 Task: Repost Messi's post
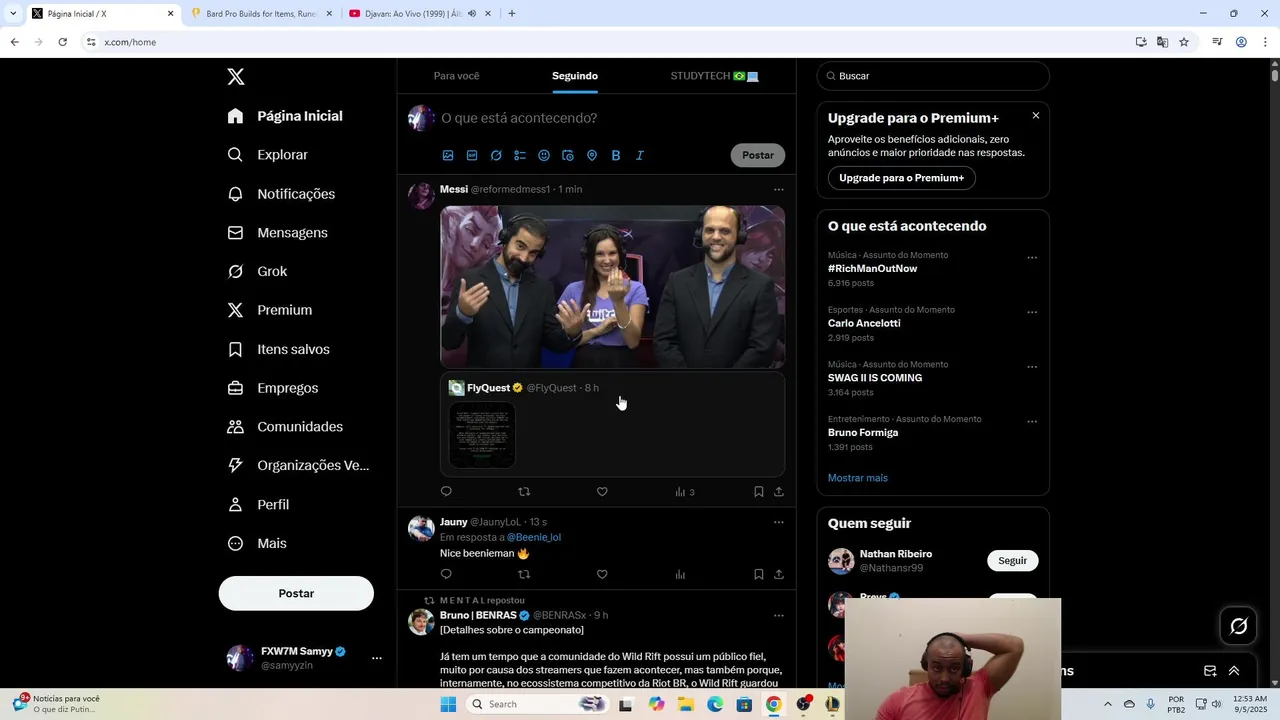(x=524, y=492)
